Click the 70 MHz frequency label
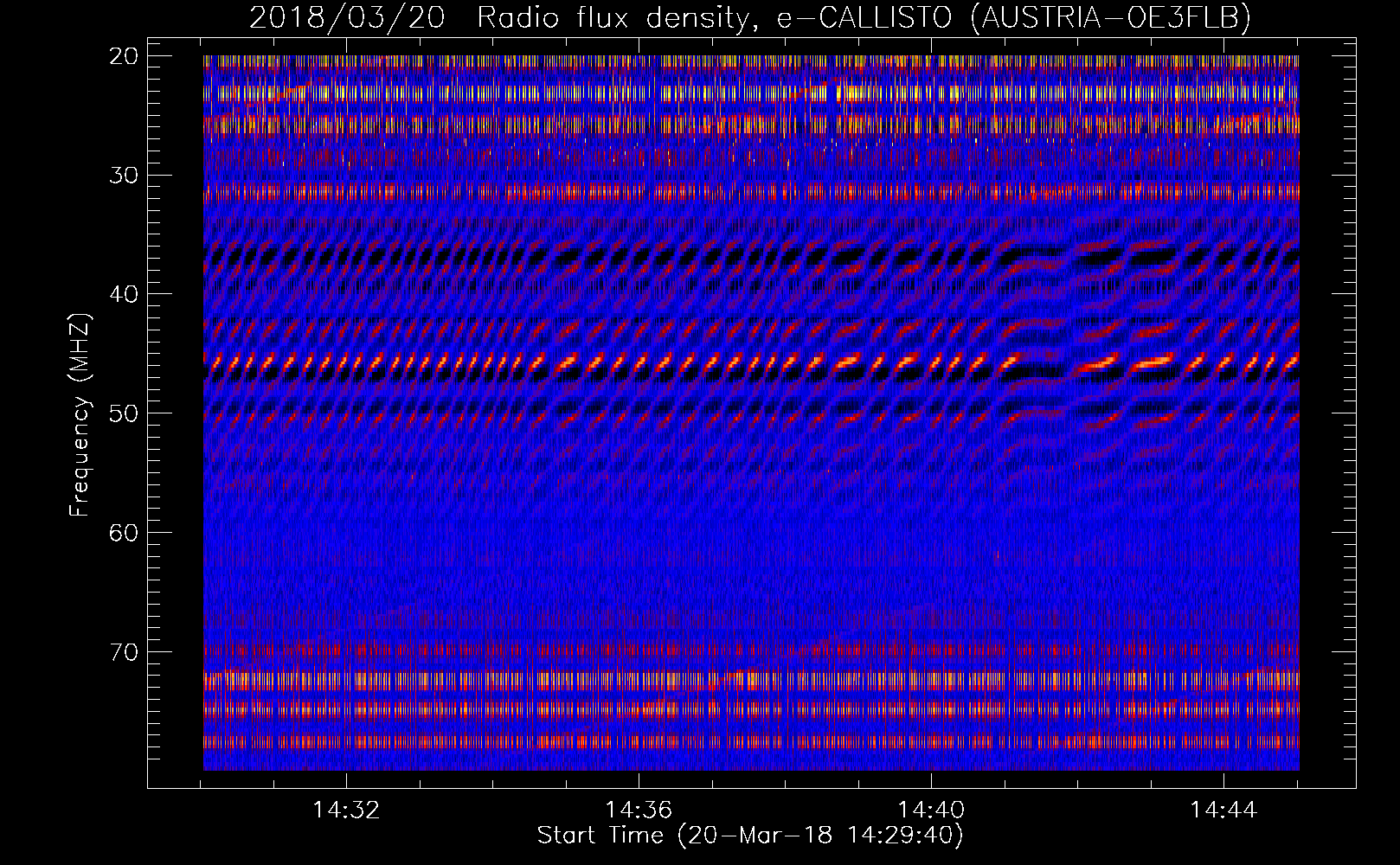The image size is (1400, 865). pos(124,652)
